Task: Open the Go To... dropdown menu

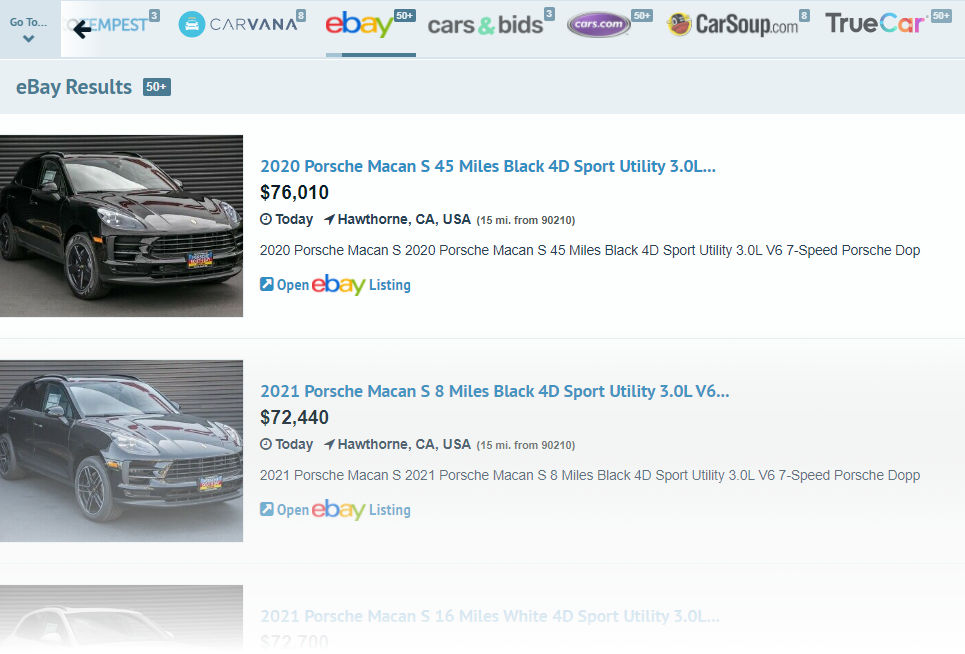Action: [x=29, y=29]
